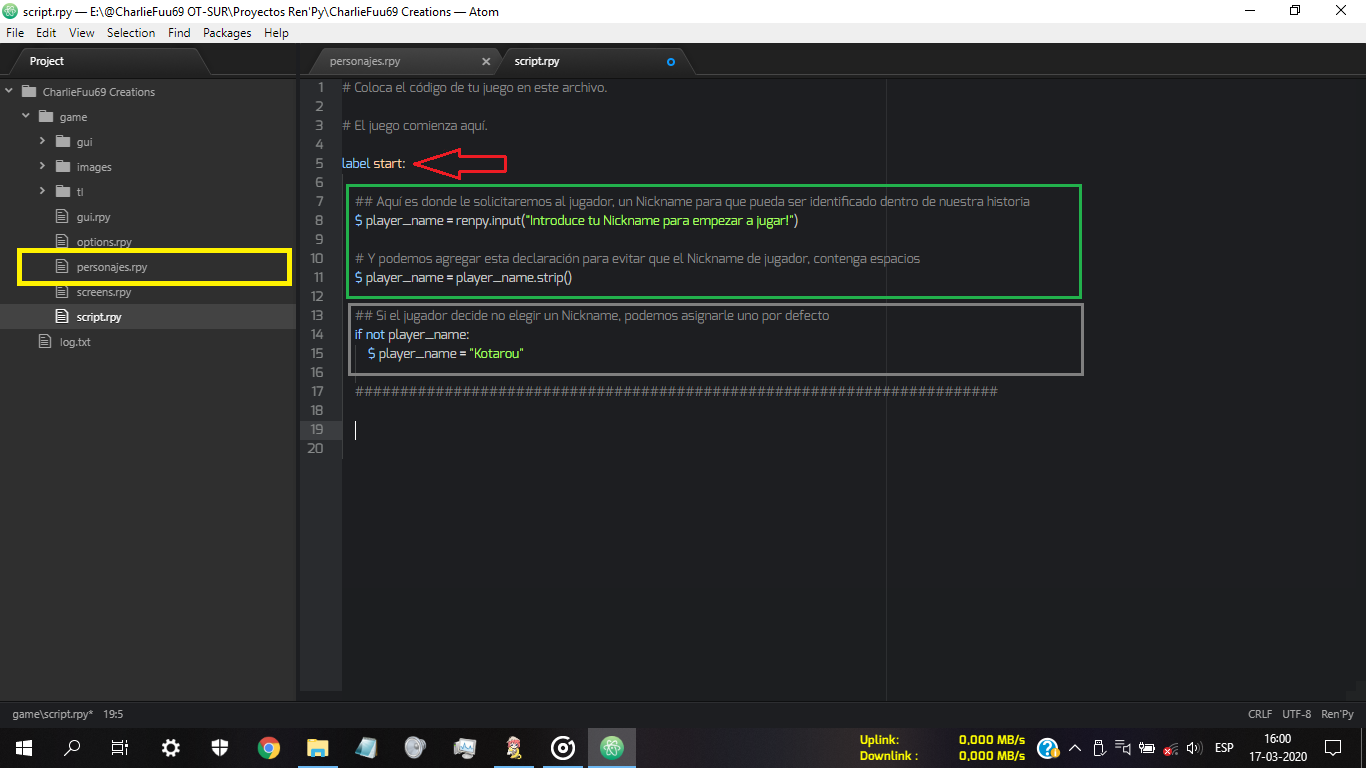This screenshot has height=768, width=1366.
Task: Open the Settings gear in the taskbar
Action: [171, 747]
